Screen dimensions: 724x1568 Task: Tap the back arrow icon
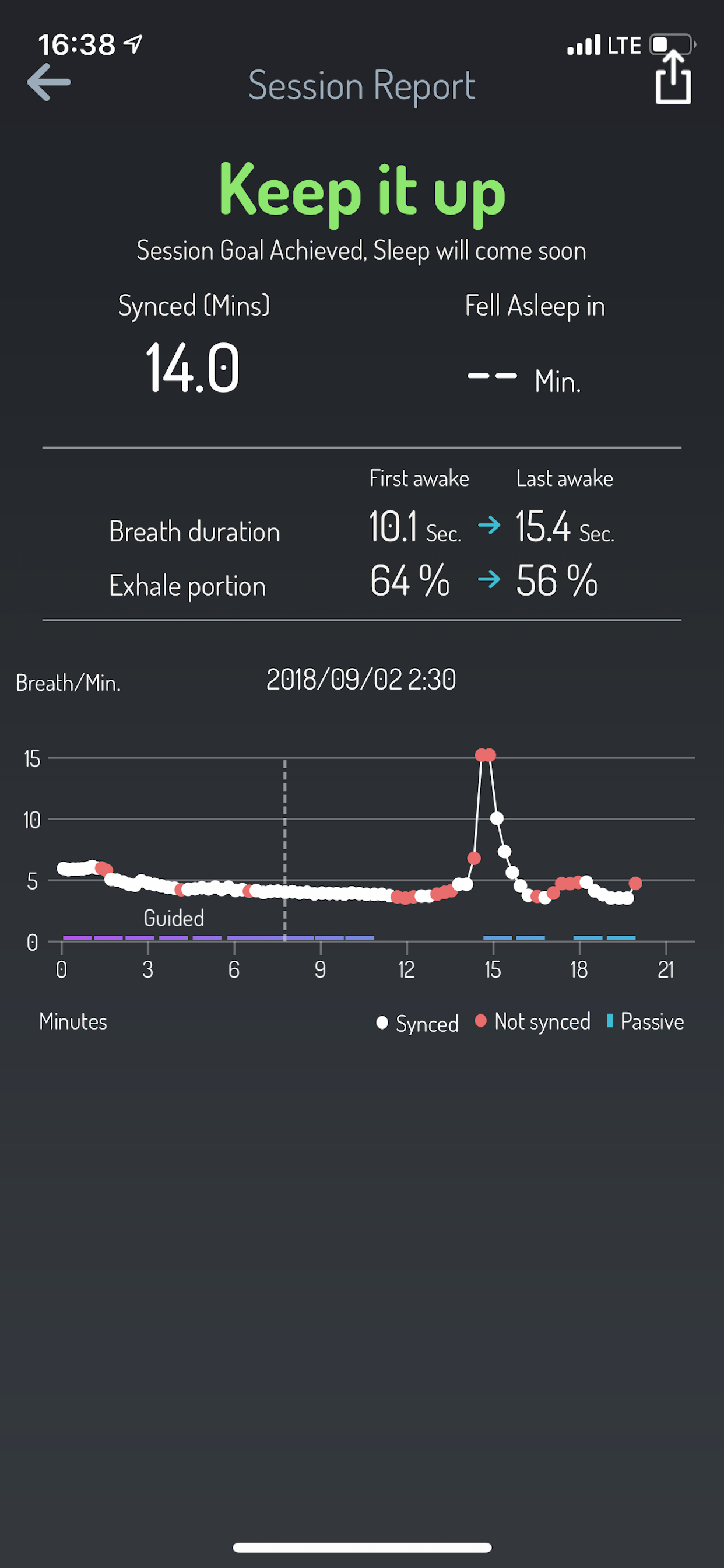48,82
